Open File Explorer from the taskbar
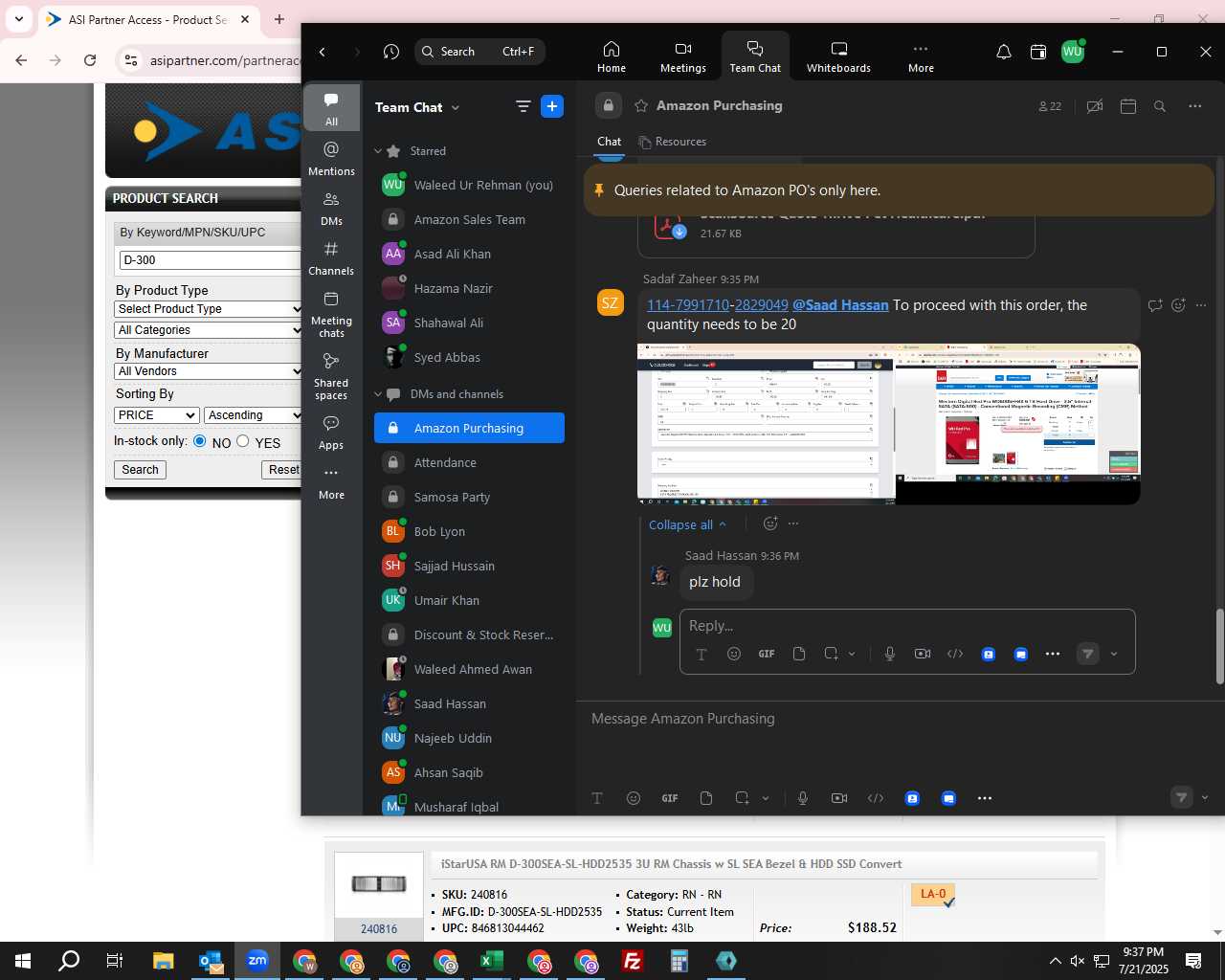This screenshot has width=1225, height=980. click(164, 961)
